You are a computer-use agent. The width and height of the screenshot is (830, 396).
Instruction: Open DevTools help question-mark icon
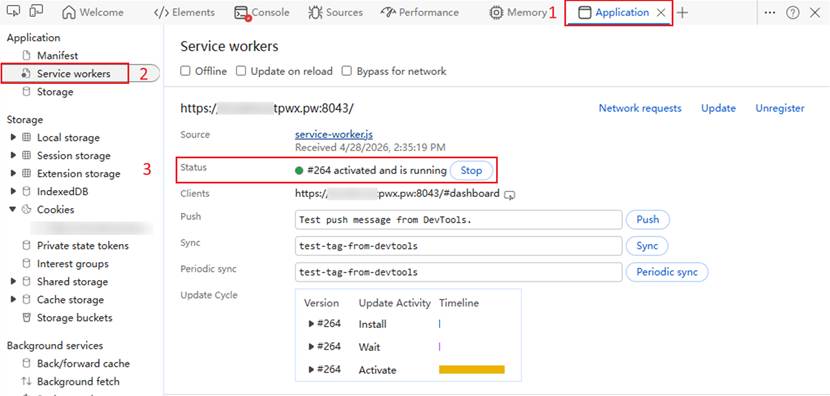pos(792,13)
